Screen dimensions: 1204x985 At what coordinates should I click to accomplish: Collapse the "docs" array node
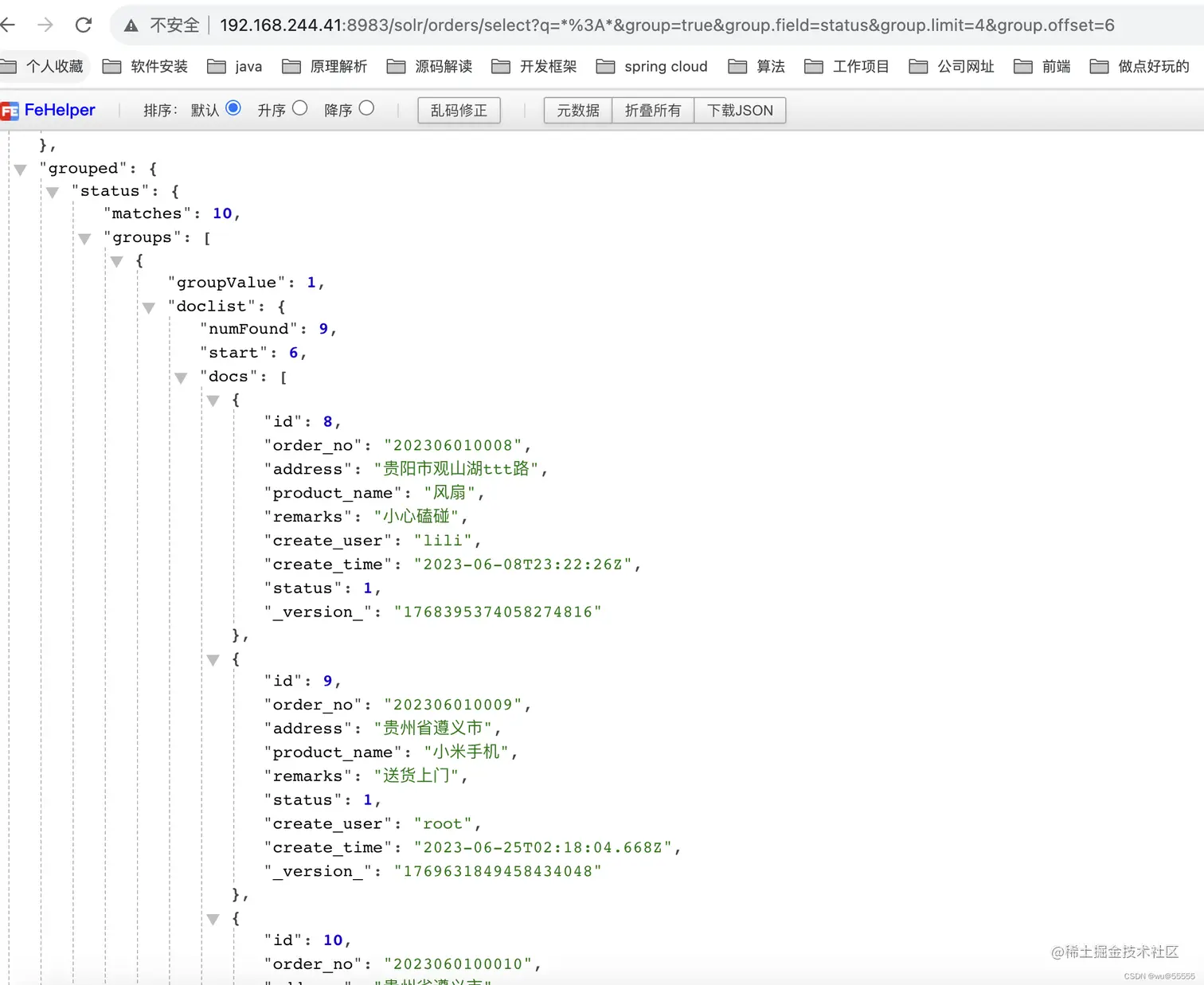tap(181, 377)
